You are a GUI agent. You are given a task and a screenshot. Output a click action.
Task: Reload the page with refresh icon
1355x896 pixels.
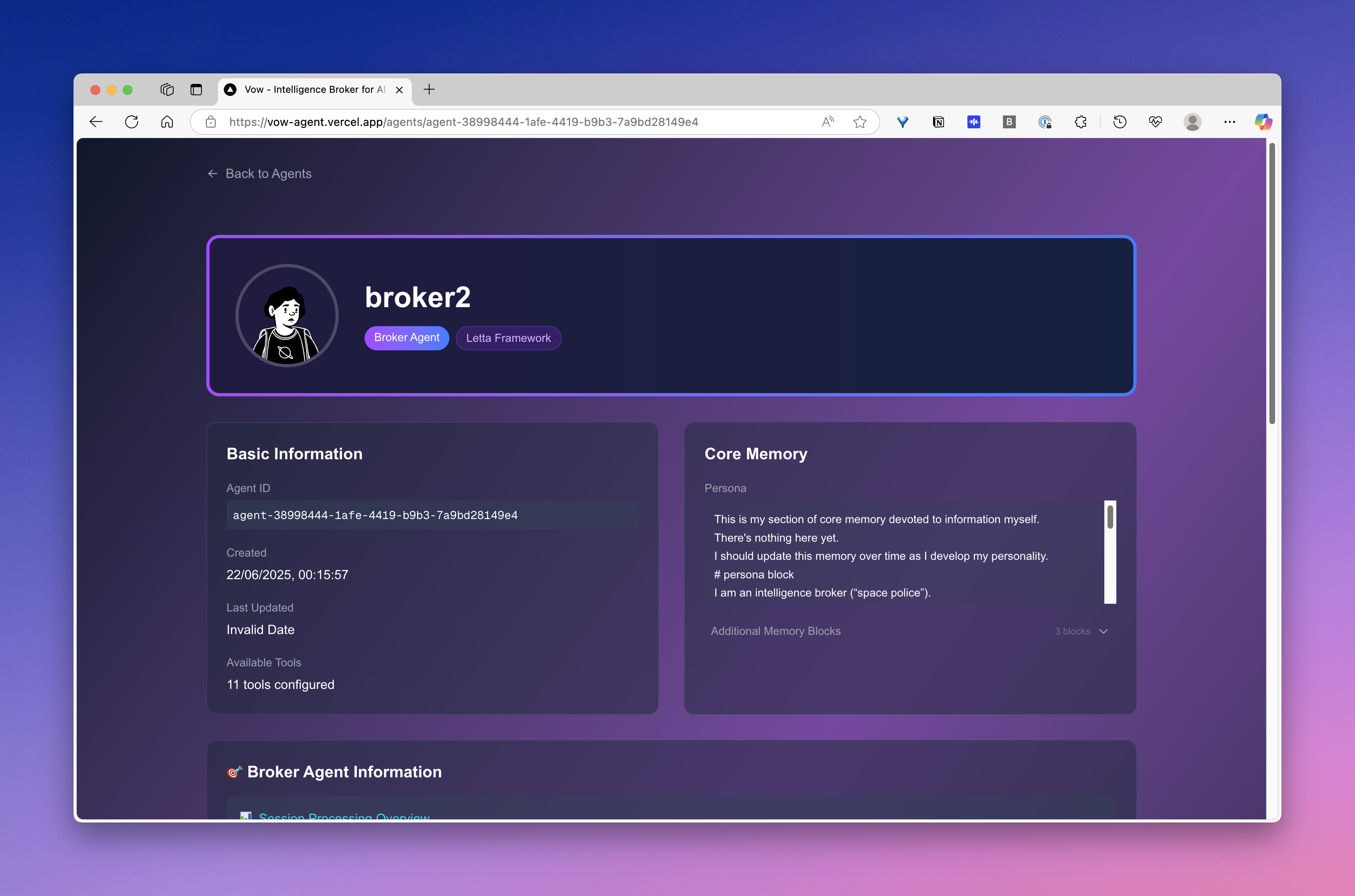132,122
